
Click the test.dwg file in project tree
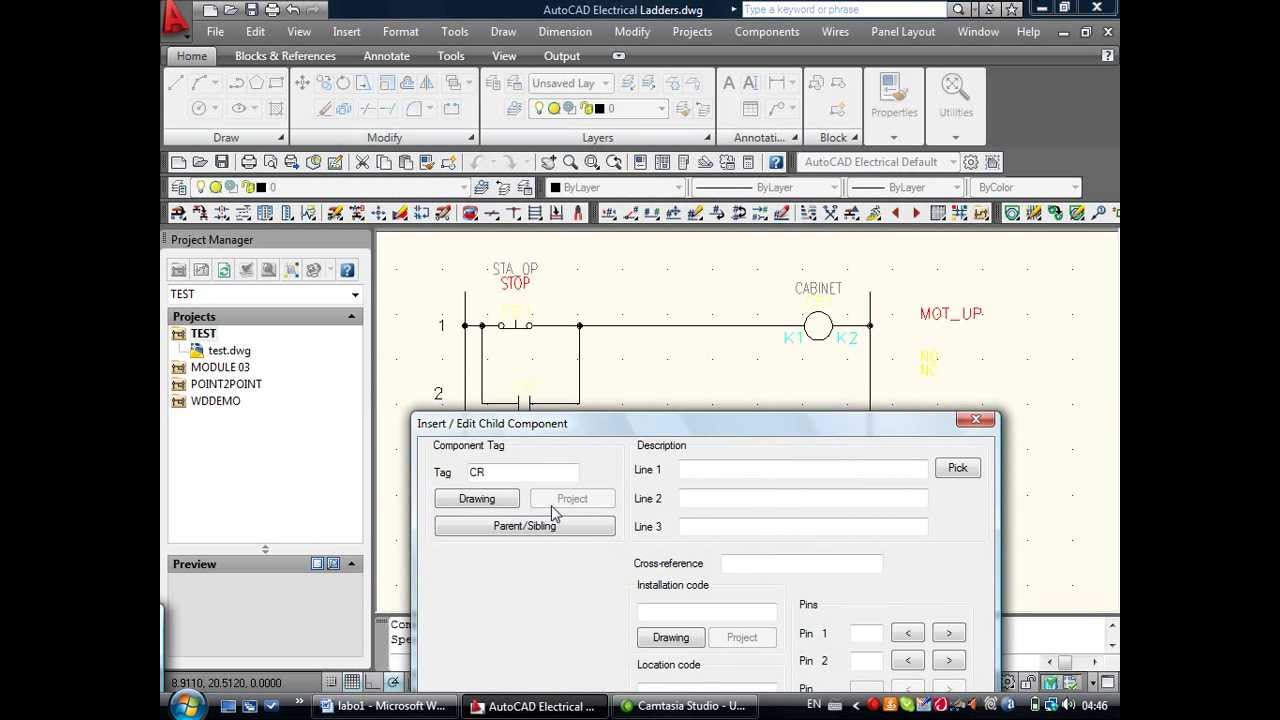click(229, 351)
